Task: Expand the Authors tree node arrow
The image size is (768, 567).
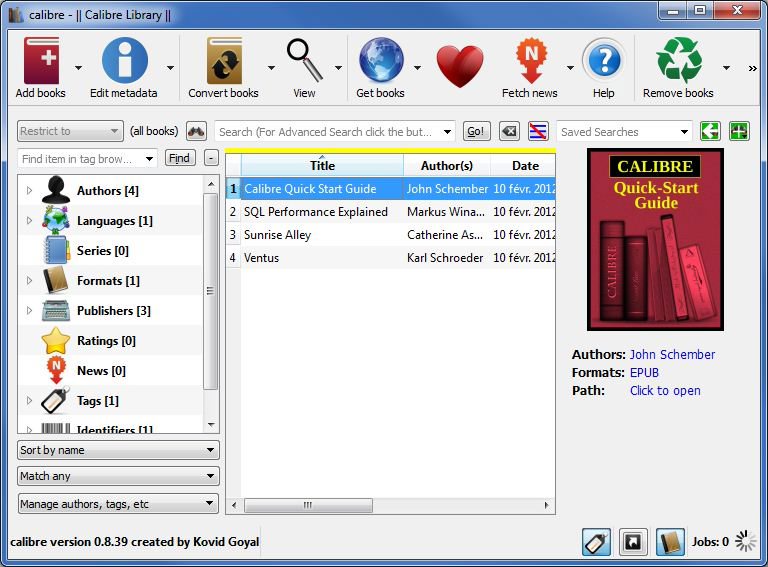Action: point(29,190)
